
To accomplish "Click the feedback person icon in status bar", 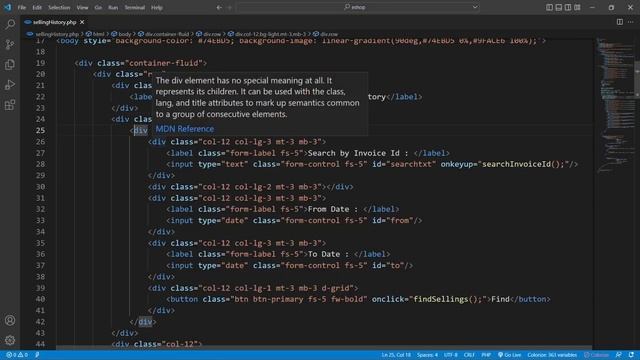I will click(619, 355).
